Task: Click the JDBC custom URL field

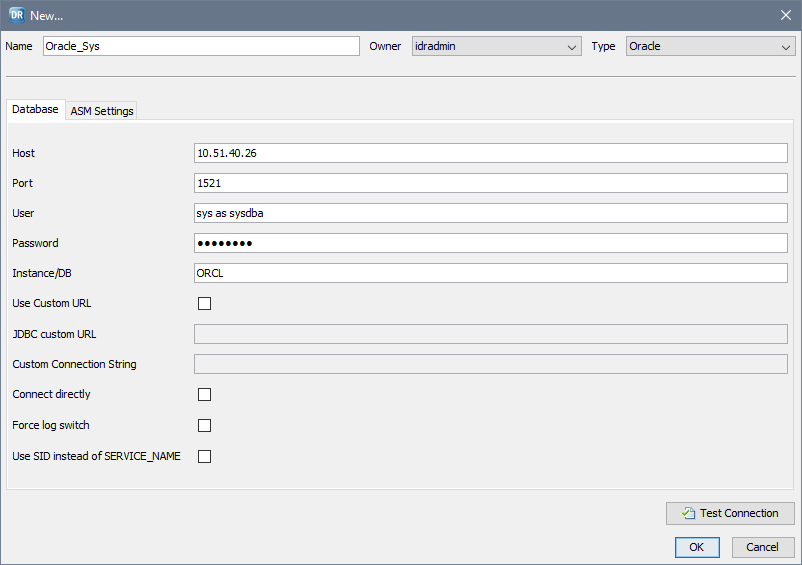Action: (490, 334)
